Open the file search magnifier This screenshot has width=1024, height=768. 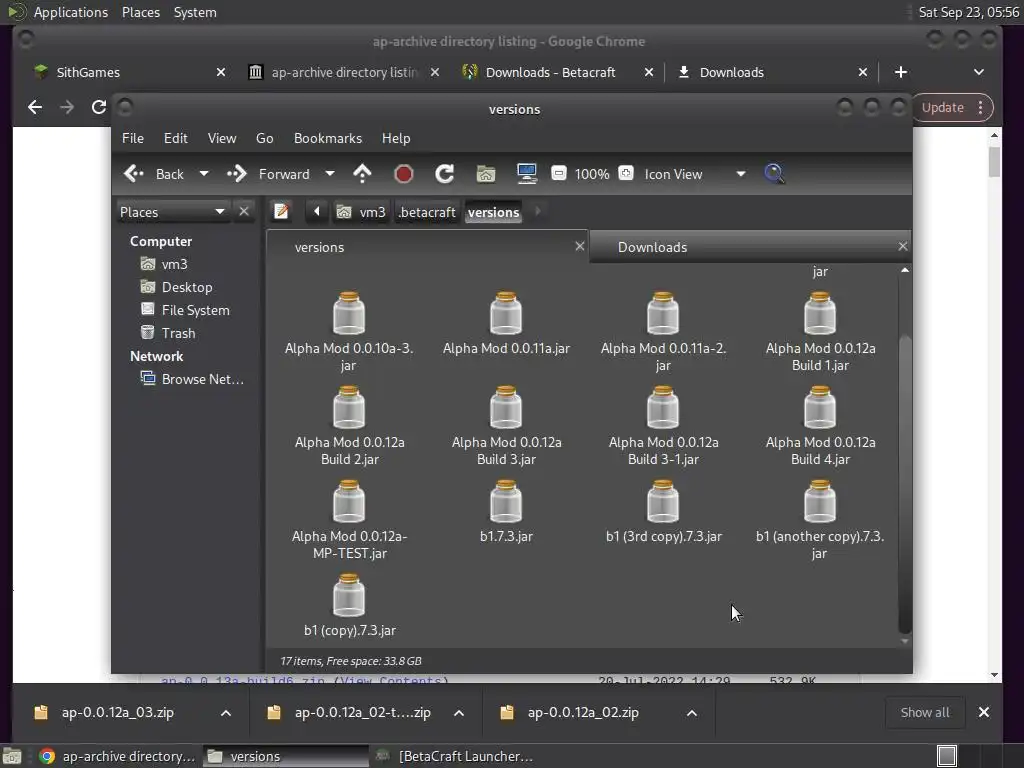point(774,174)
